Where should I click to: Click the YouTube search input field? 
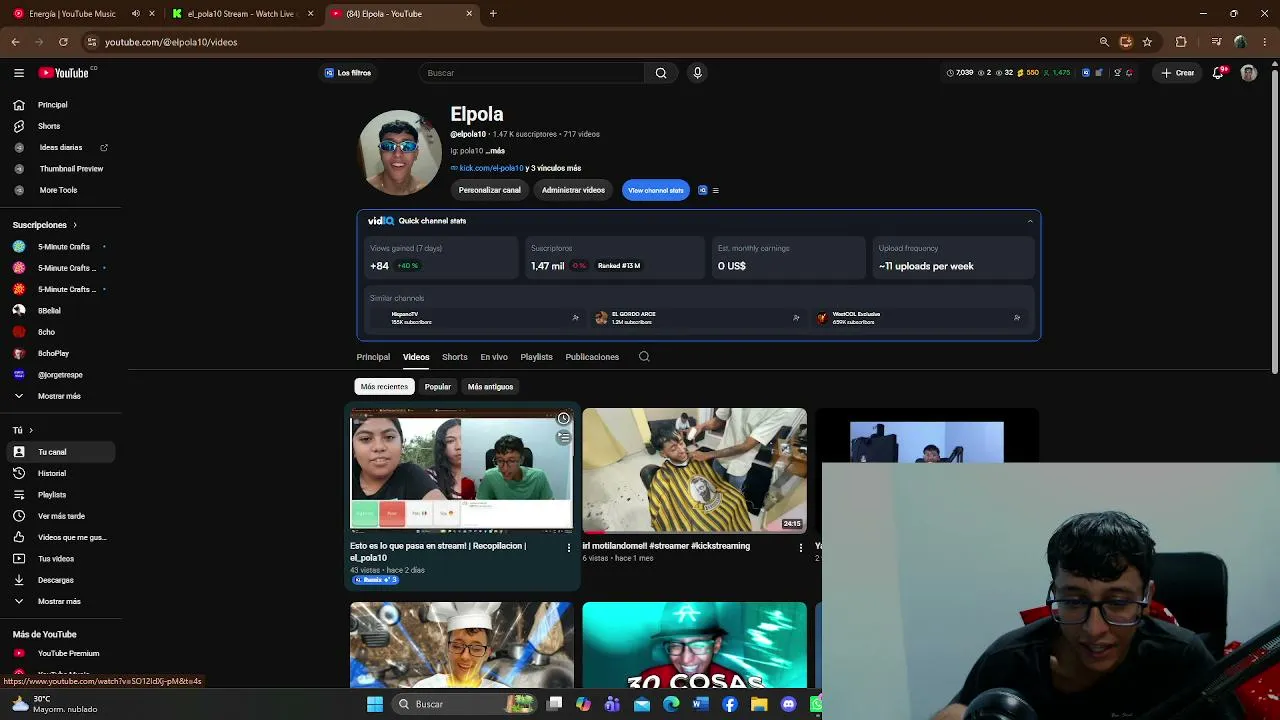coord(533,73)
